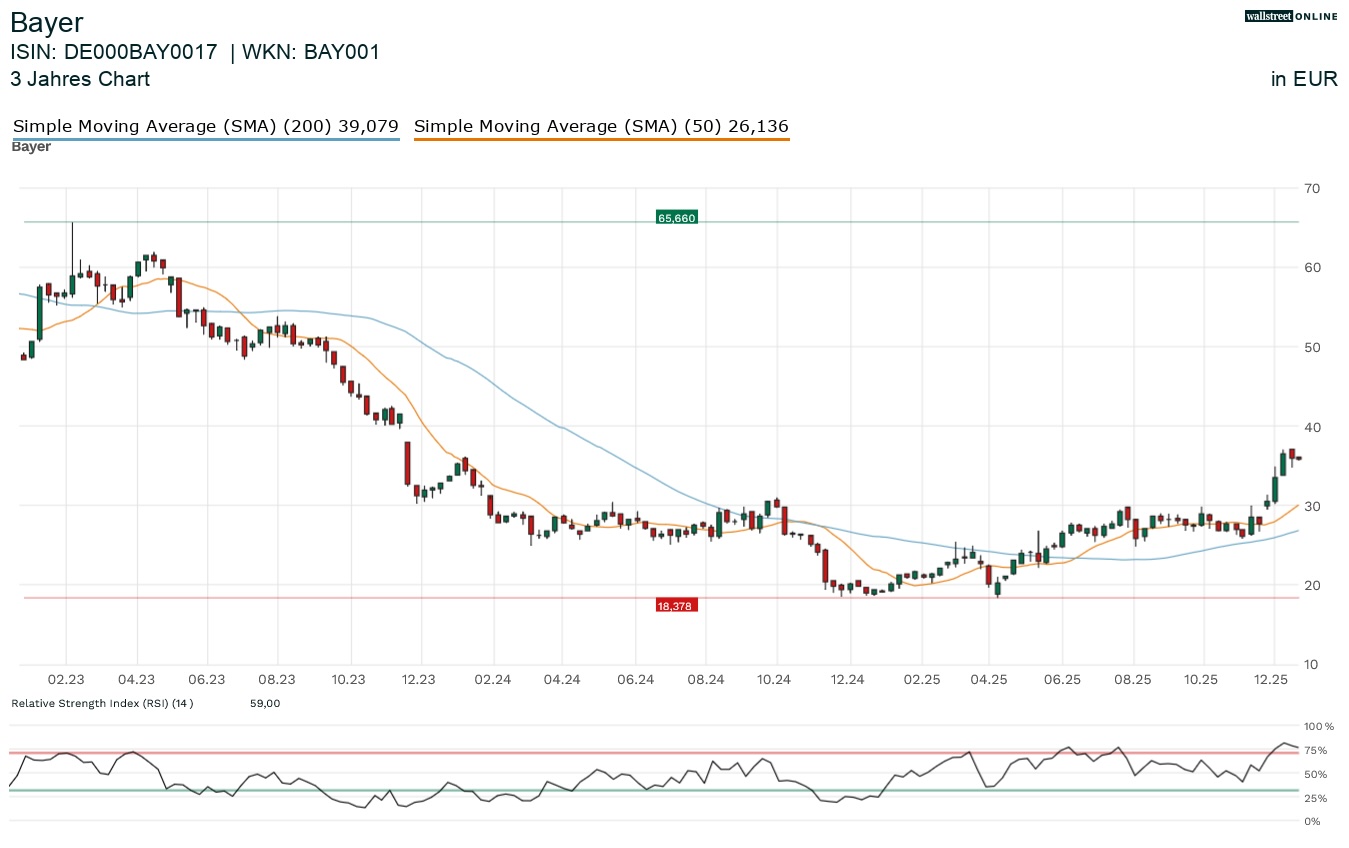Toggle the Bayer price series label
Image resolution: width=1349 pixels, height=848 pixels.
(31, 146)
